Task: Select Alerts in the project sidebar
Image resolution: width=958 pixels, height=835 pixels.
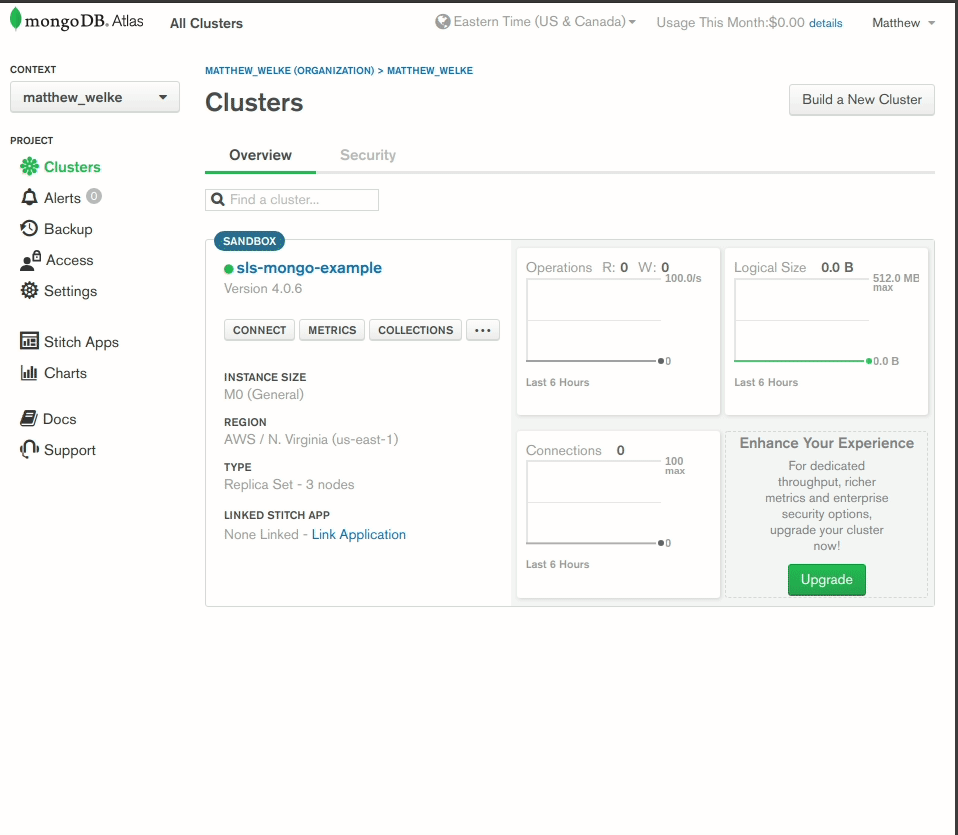Action: tap(62, 198)
